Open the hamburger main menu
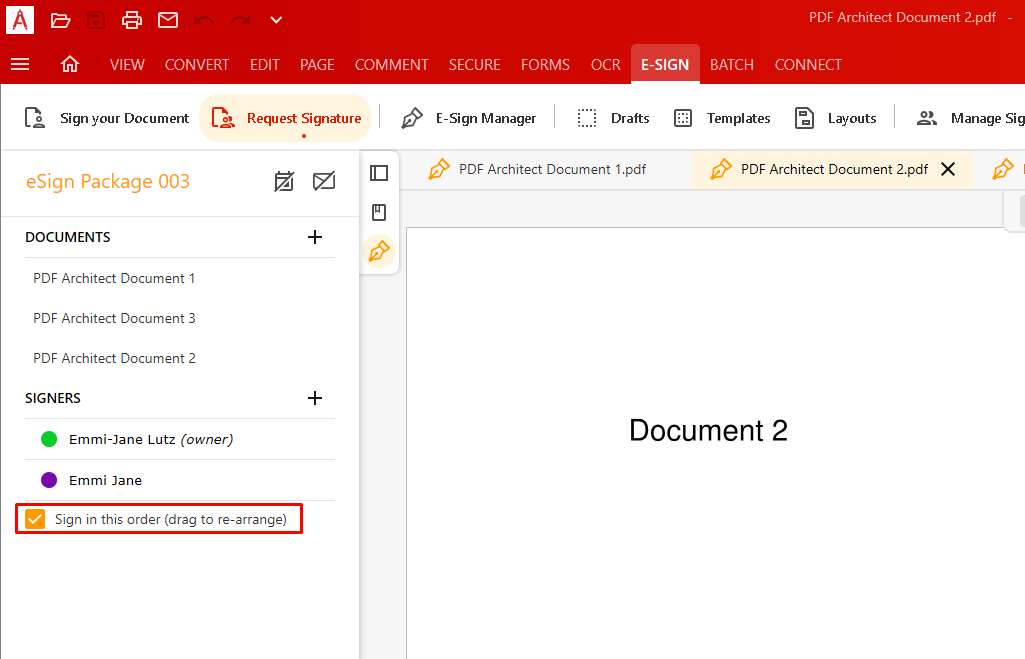The image size is (1025, 659). click(20, 64)
